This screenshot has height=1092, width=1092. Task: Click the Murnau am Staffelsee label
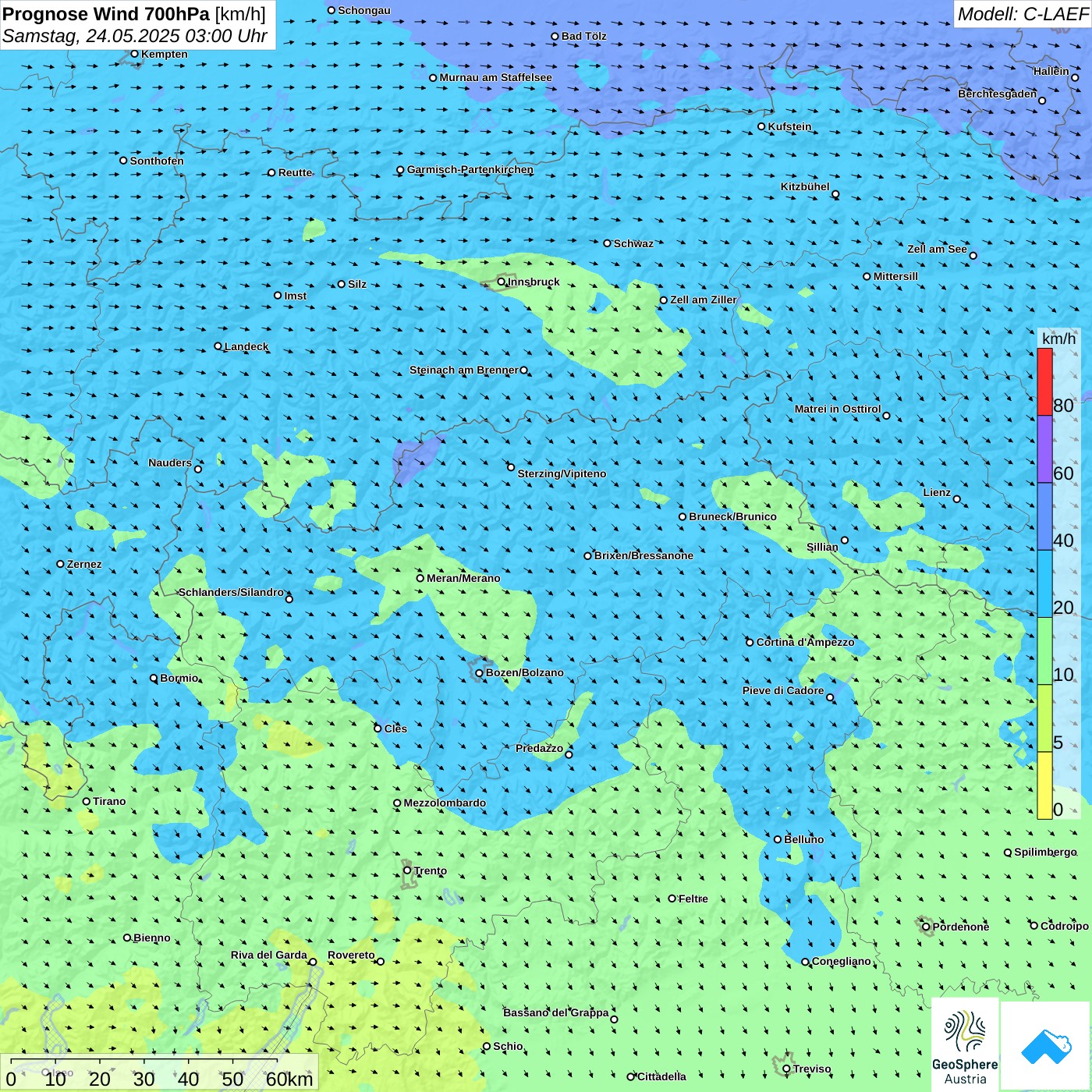coord(495,77)
